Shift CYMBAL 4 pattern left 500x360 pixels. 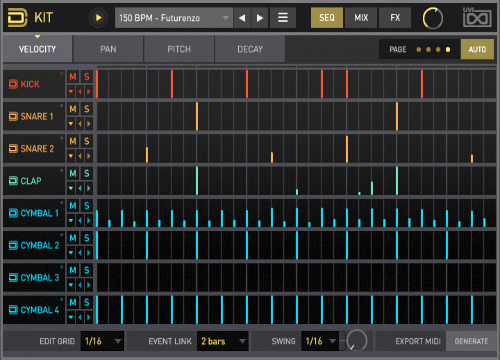(x=80, y=317)
